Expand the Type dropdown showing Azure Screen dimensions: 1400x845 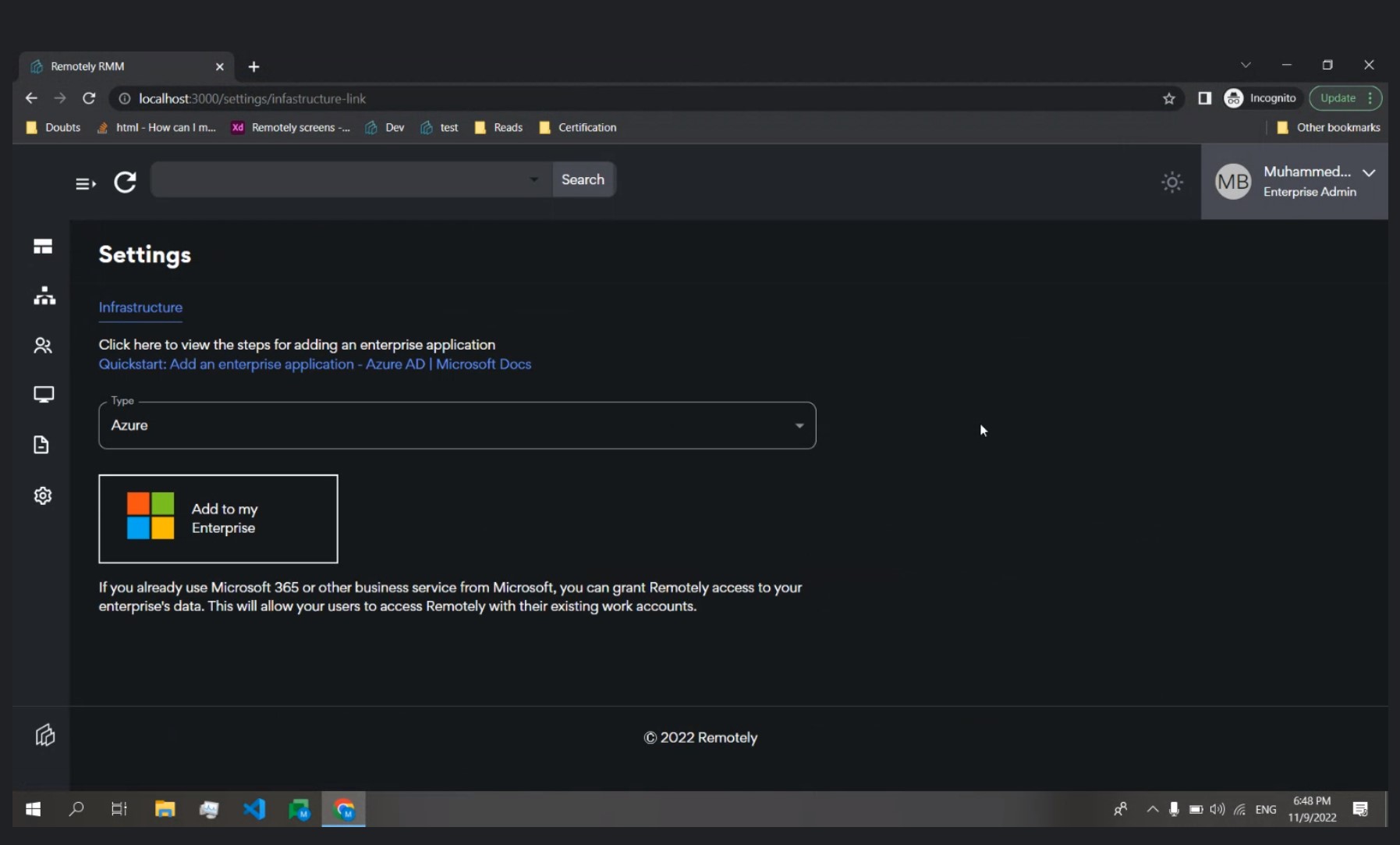pos(457,425)
